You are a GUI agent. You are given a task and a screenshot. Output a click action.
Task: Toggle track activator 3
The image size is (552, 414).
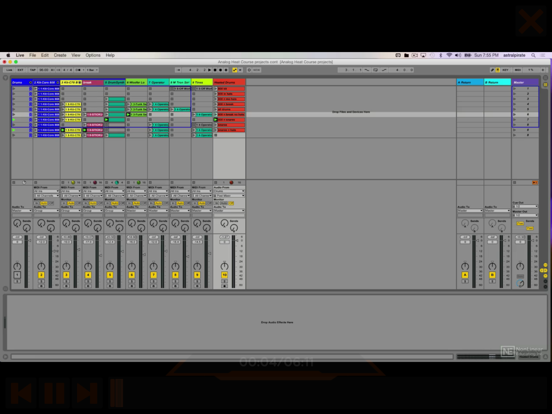[x=66, y=275]
